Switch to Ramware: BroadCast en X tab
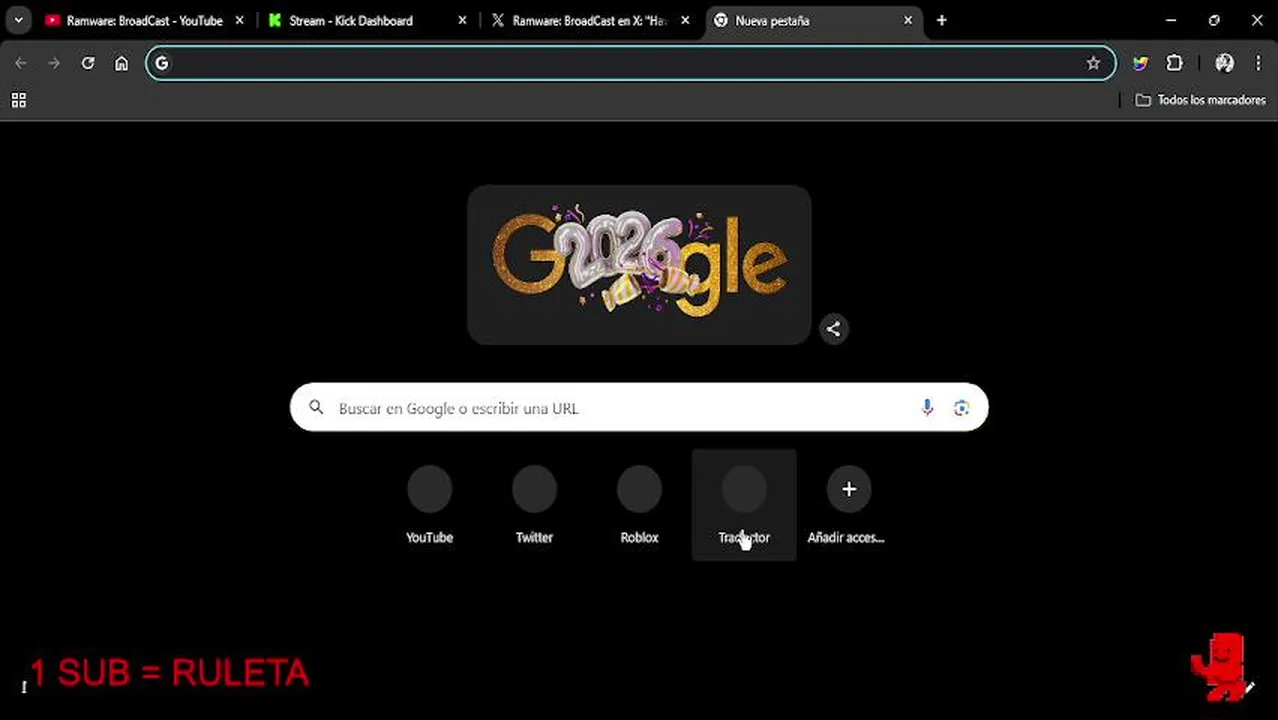1278x720 pixels. [591, 20]
